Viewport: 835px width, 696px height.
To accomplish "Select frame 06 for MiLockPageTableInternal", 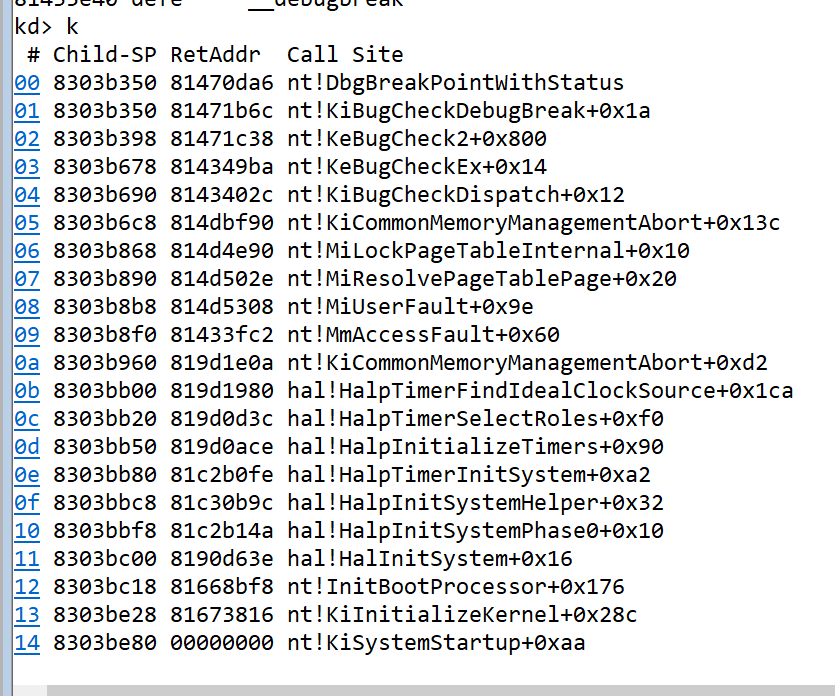I will pos(27,251).
